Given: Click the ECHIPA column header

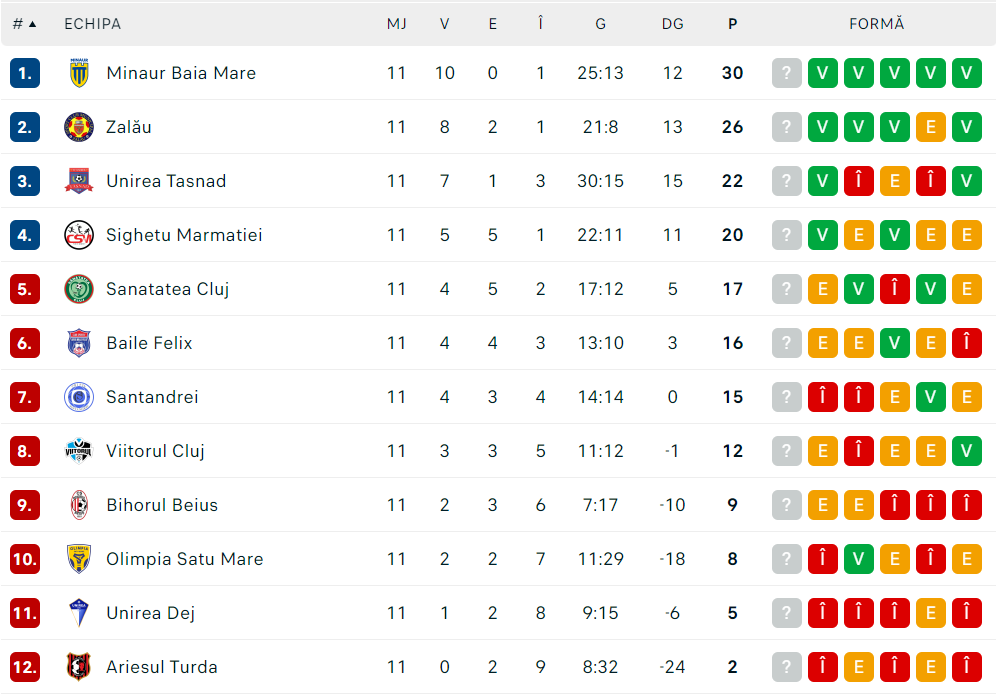Looking at the screenshot, I should pos(92,24).
